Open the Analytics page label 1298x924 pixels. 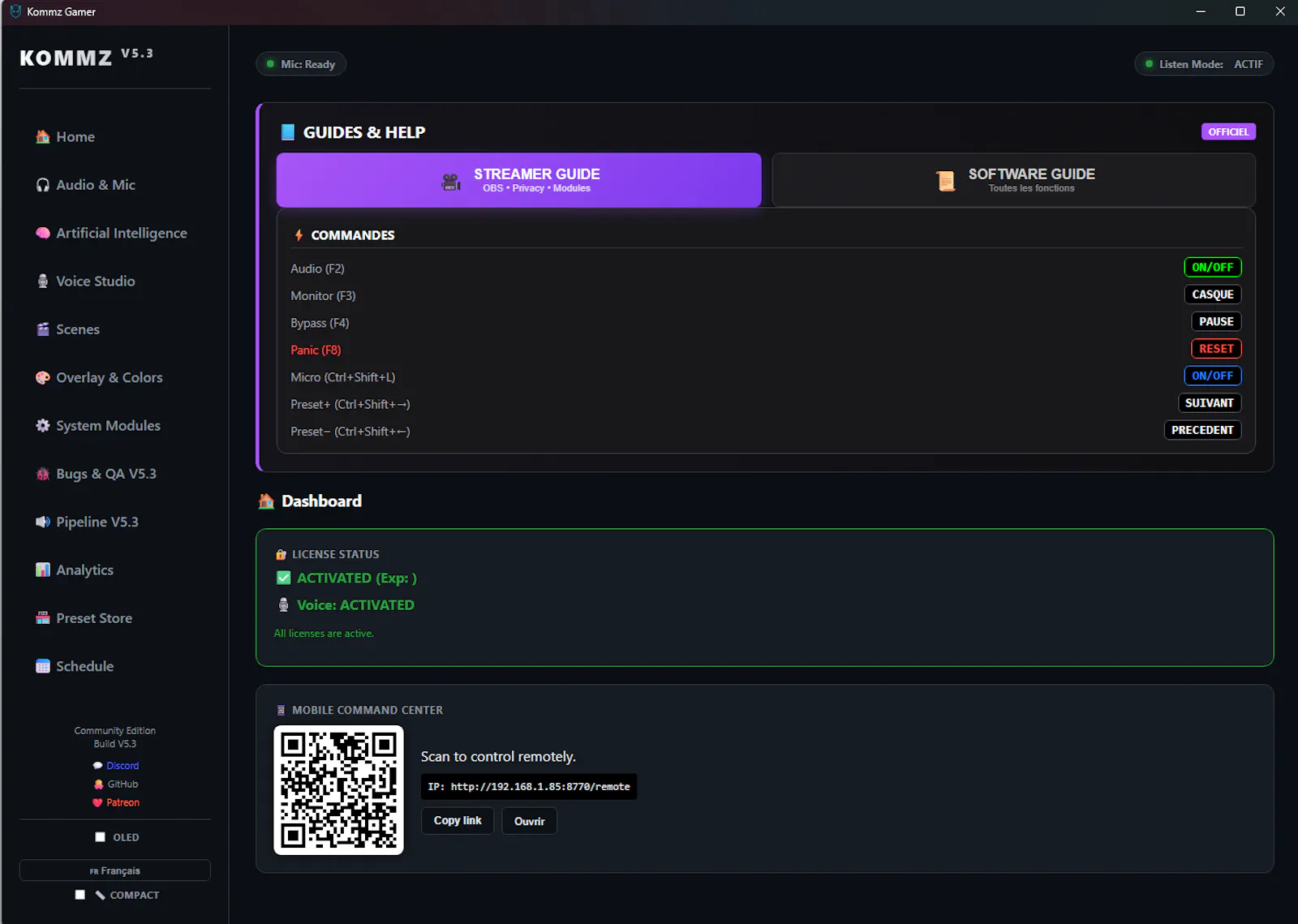click(85, 570)
